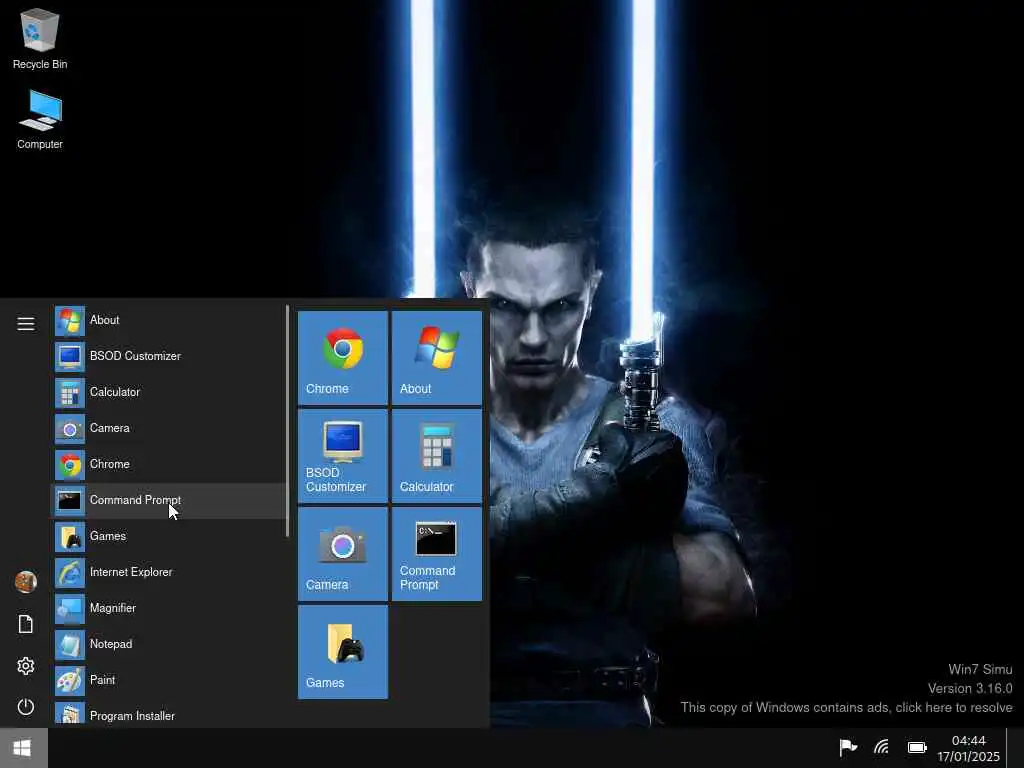Image resolution: width=1024 pixels, height=768 pixels.
Task: Click the Chrome pinned tile
Action: pos(343,358)
